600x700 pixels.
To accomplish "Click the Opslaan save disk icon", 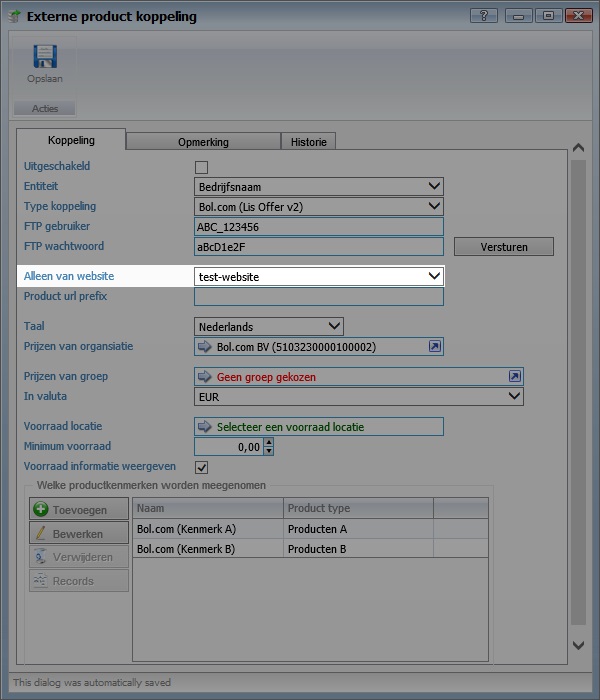I will (44, 57).
